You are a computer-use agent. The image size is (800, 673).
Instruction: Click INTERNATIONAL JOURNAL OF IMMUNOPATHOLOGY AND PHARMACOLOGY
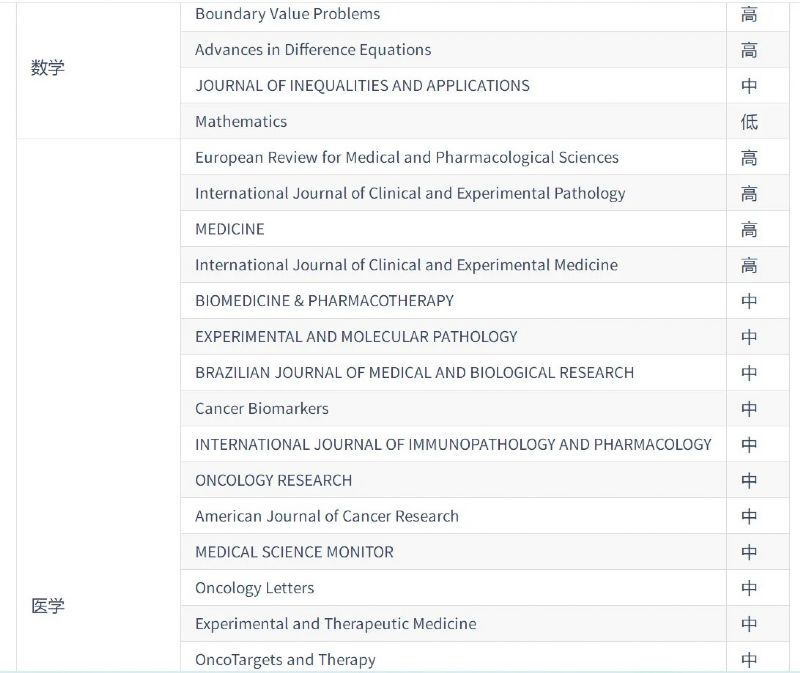453,444
